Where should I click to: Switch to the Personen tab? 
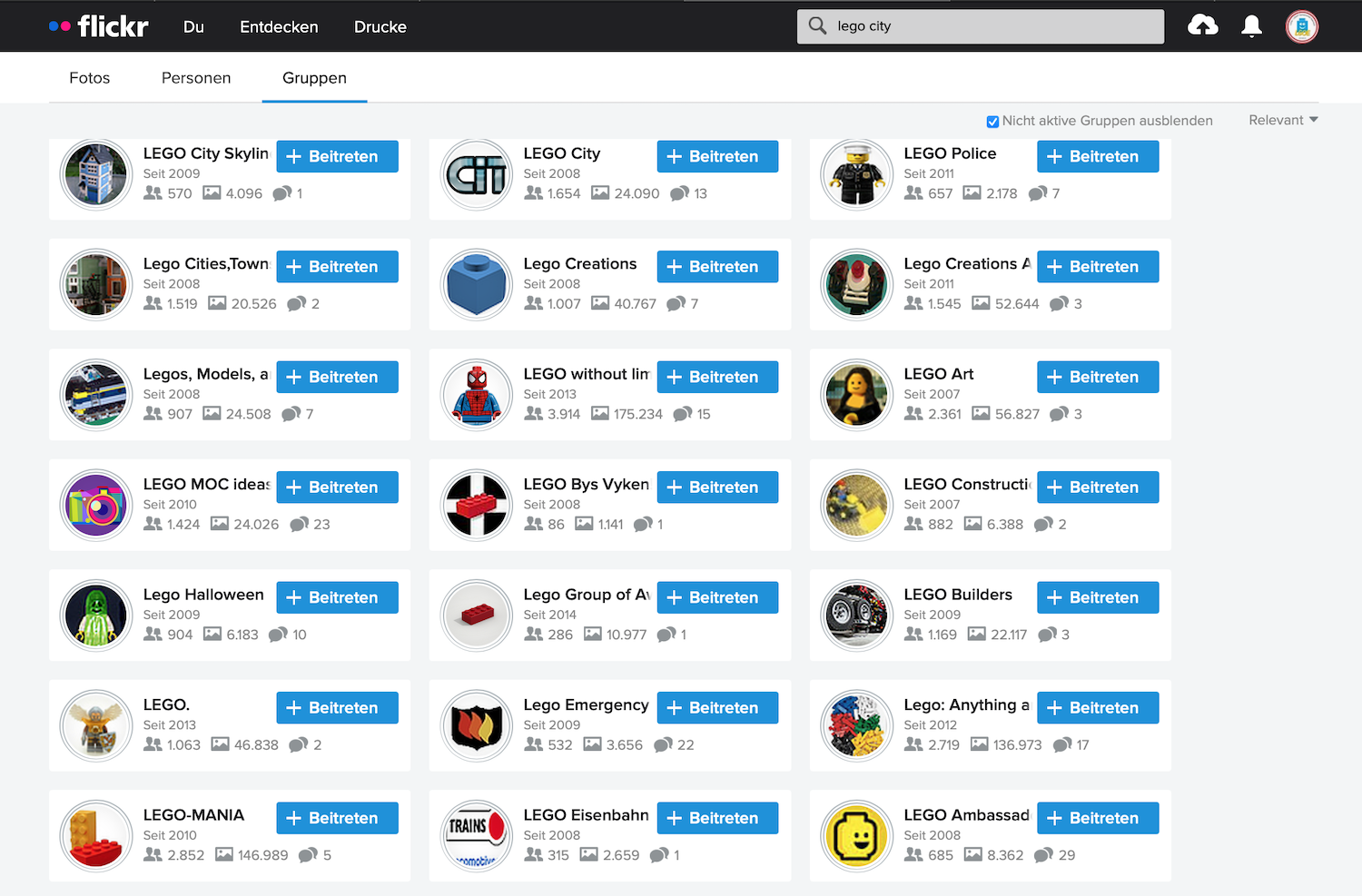(x=196, y=78)
